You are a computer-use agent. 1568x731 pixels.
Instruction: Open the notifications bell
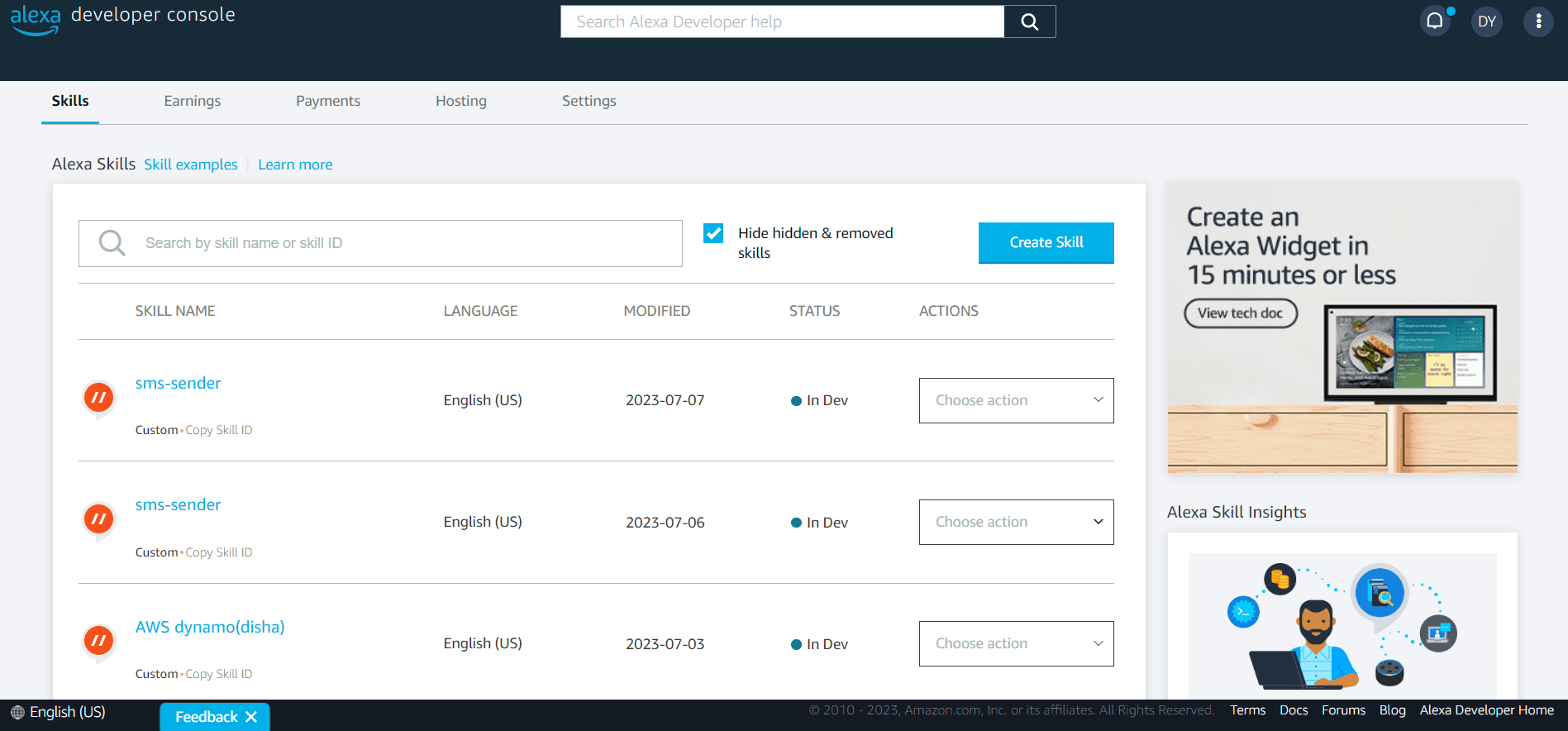[1435, 21]
